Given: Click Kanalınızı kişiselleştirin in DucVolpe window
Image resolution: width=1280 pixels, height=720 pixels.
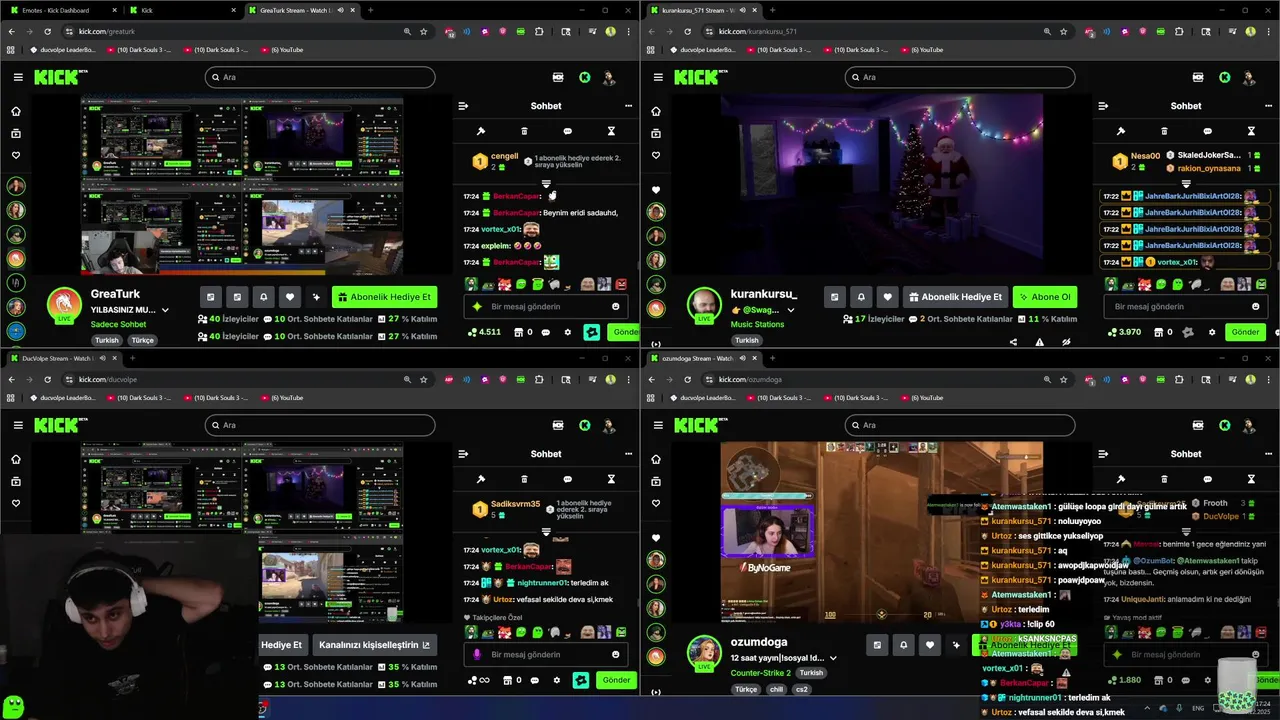Looking at the screenshot, I should click(376, 645).
